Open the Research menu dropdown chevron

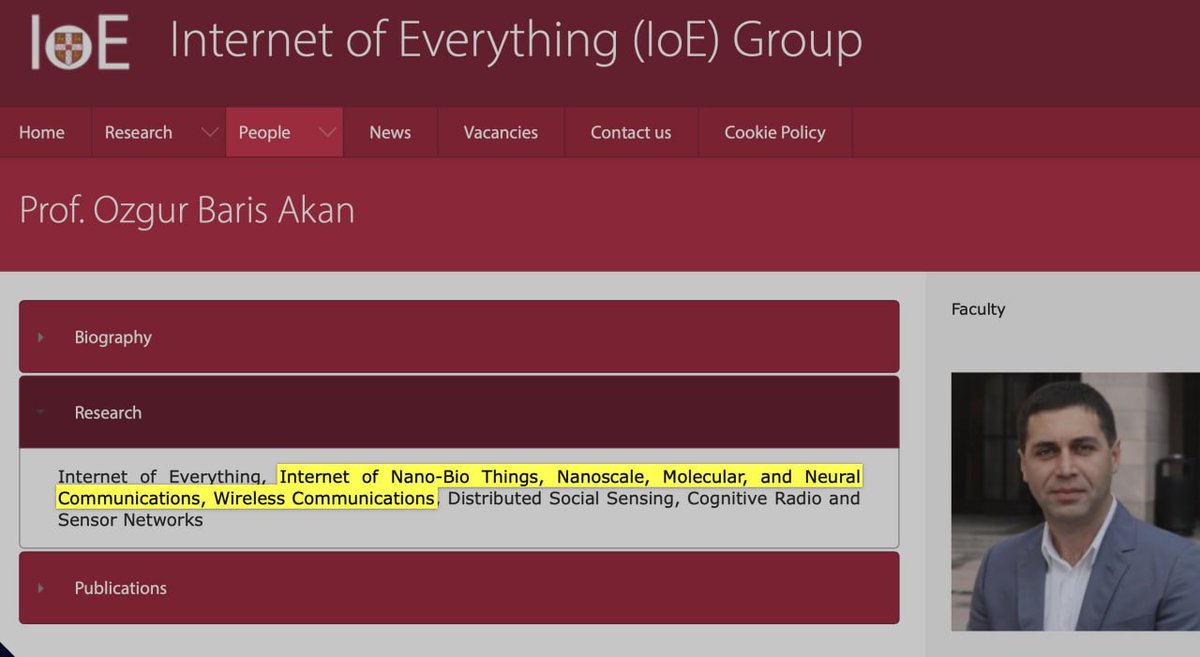point(208,132)
